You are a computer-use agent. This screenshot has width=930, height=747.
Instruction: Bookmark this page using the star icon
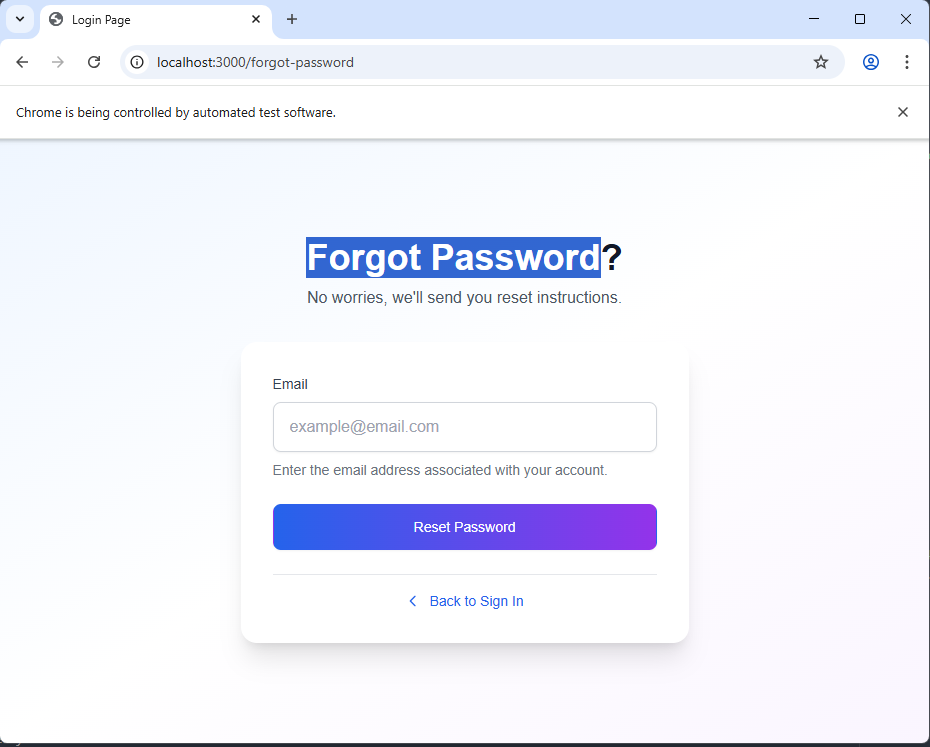coord(821,62)
